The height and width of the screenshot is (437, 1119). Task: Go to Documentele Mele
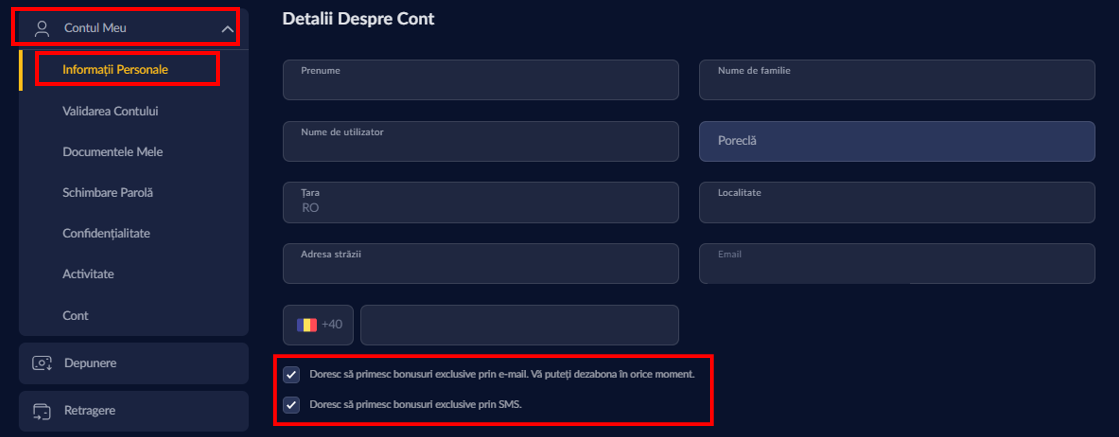pos(112,152)
